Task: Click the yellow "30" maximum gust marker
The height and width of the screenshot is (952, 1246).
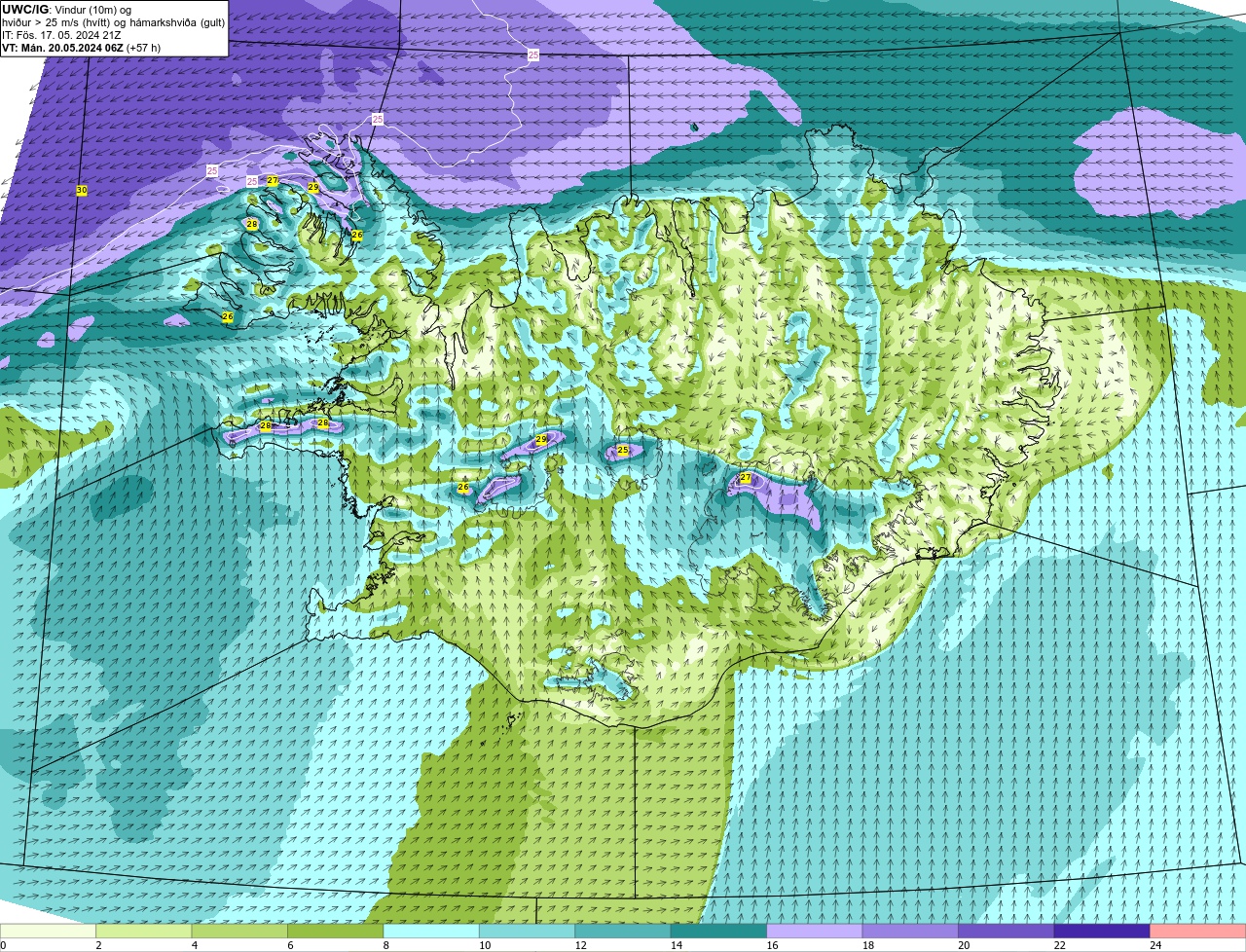Action: coord(82,190)
